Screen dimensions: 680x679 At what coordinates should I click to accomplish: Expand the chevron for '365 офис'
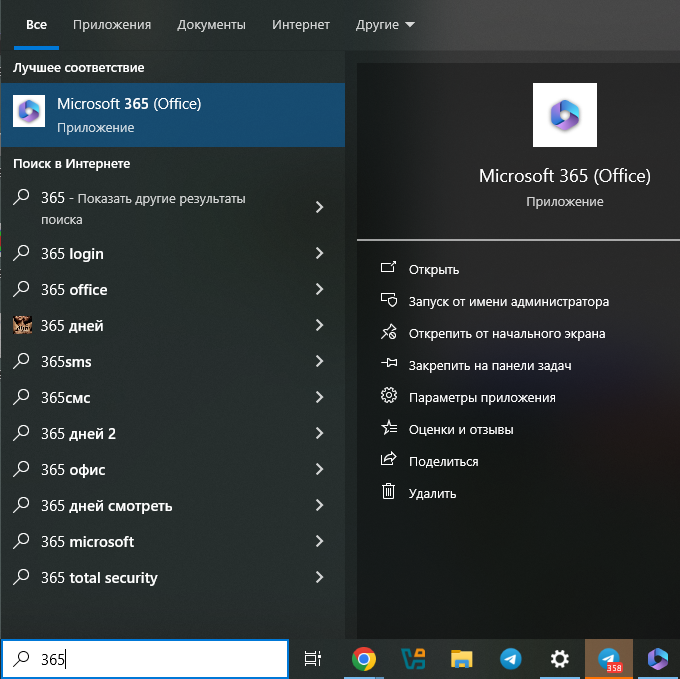320,469
